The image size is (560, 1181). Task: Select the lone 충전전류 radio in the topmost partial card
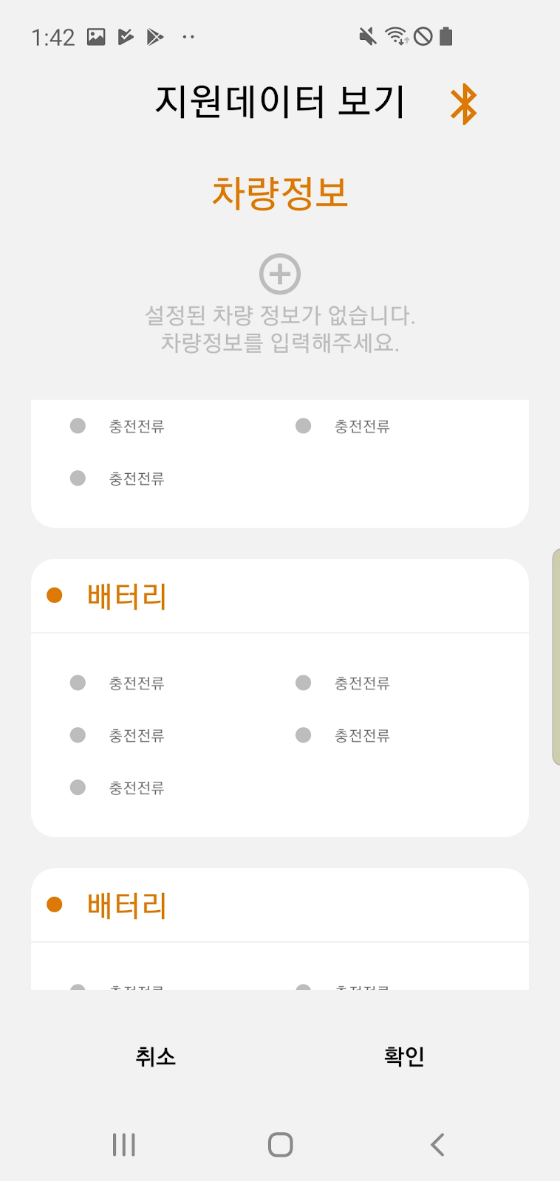[78, 478]
